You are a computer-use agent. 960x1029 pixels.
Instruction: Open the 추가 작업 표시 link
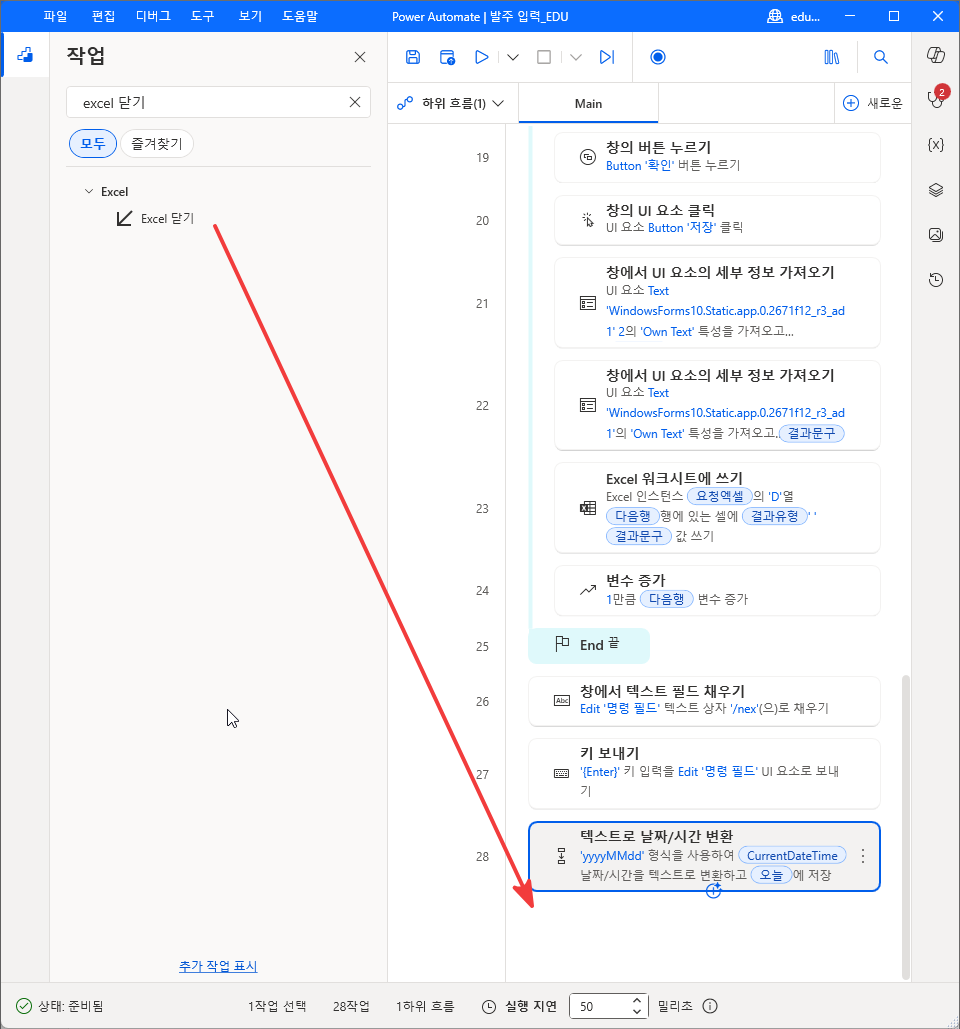pos(218,966)
